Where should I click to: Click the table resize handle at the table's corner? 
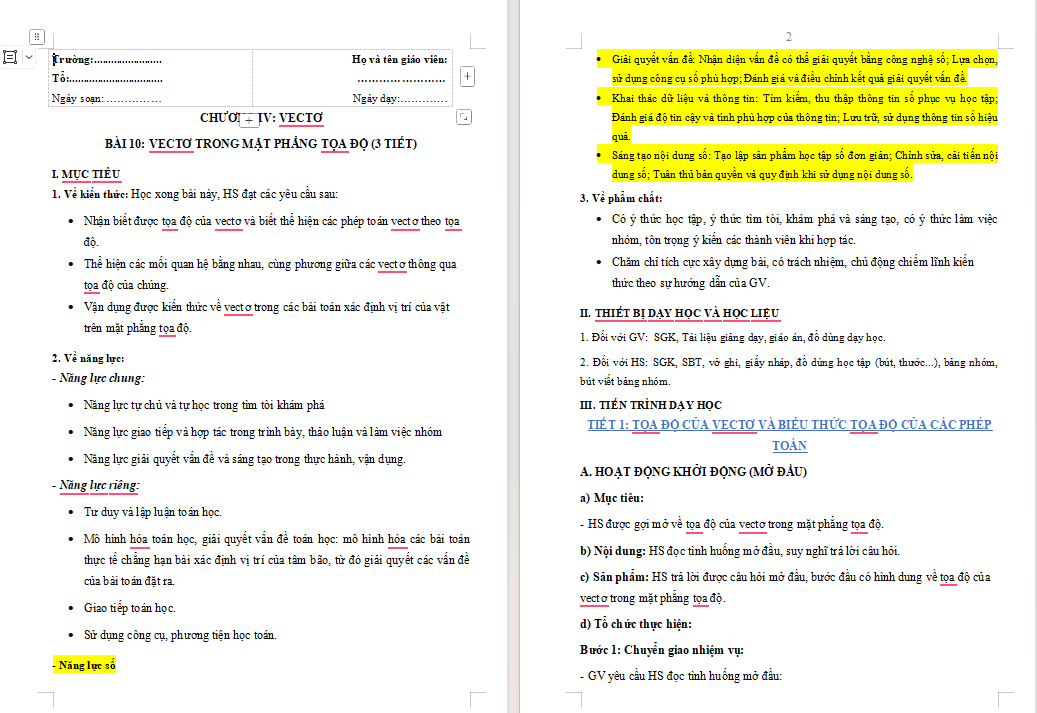(x=464, y=117)
